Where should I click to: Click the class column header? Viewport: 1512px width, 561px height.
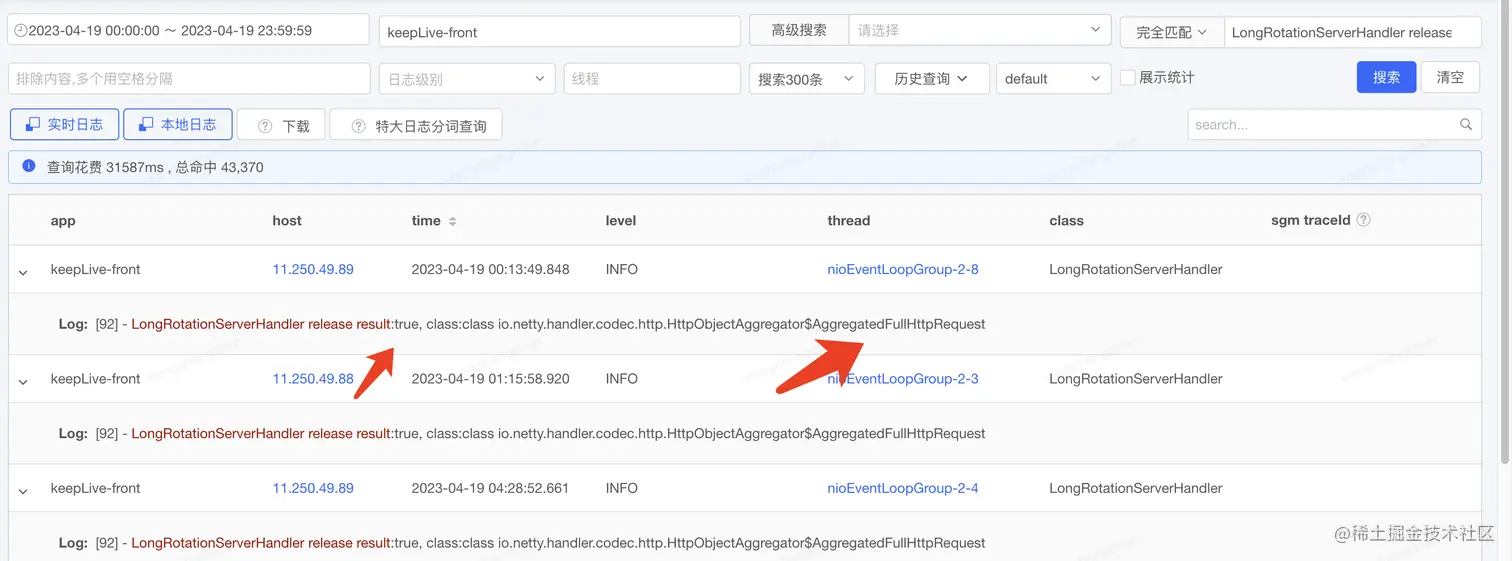pos(1066,221)
